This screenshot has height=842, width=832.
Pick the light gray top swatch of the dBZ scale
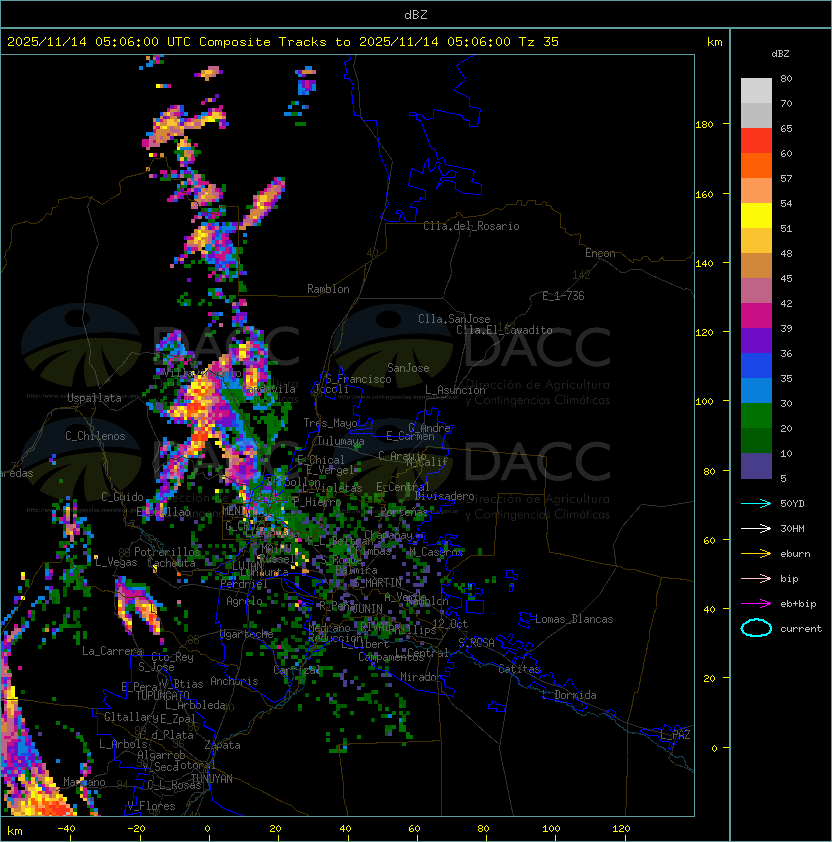click(756, 91)
